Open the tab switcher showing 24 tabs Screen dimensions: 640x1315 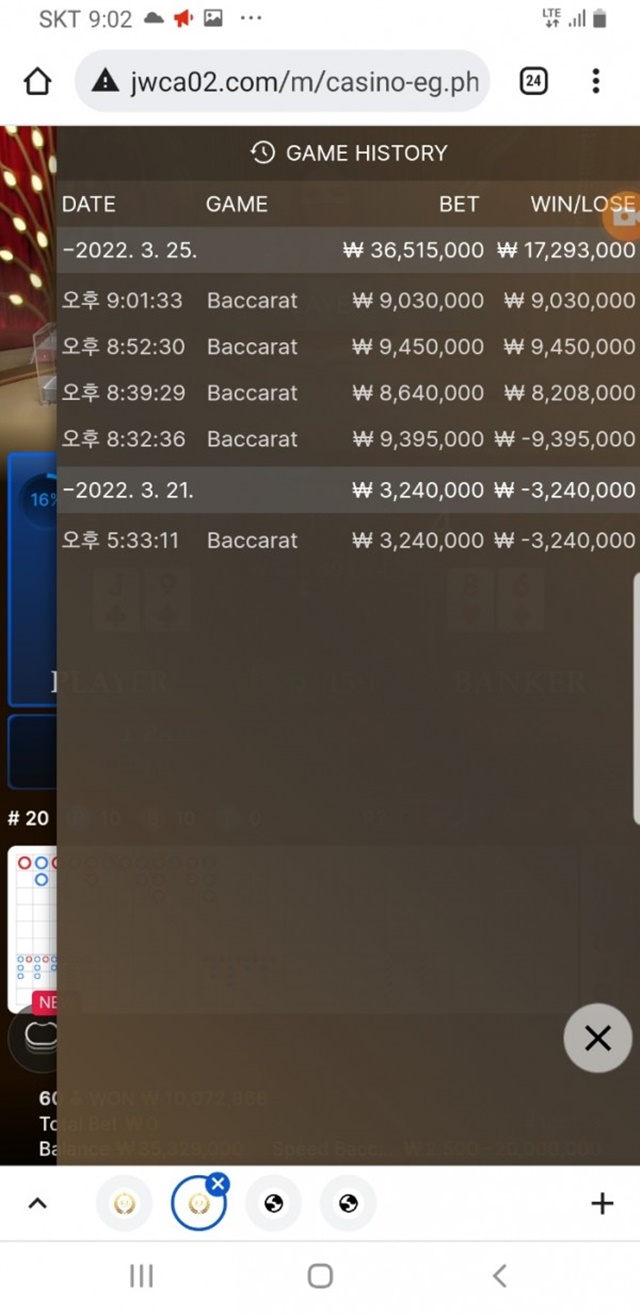tap(534, 81)
